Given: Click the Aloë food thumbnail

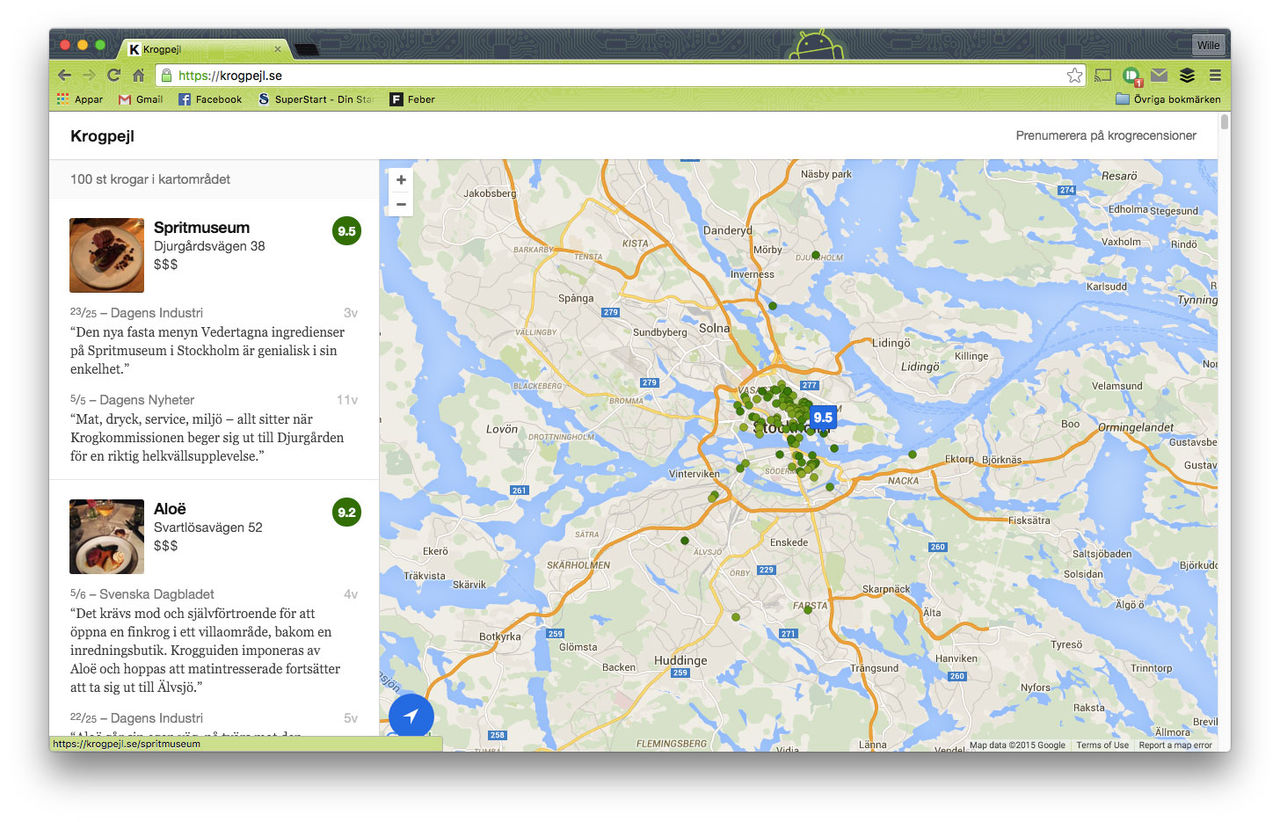Looking at the screenshot, I should (x=106, y=537).
